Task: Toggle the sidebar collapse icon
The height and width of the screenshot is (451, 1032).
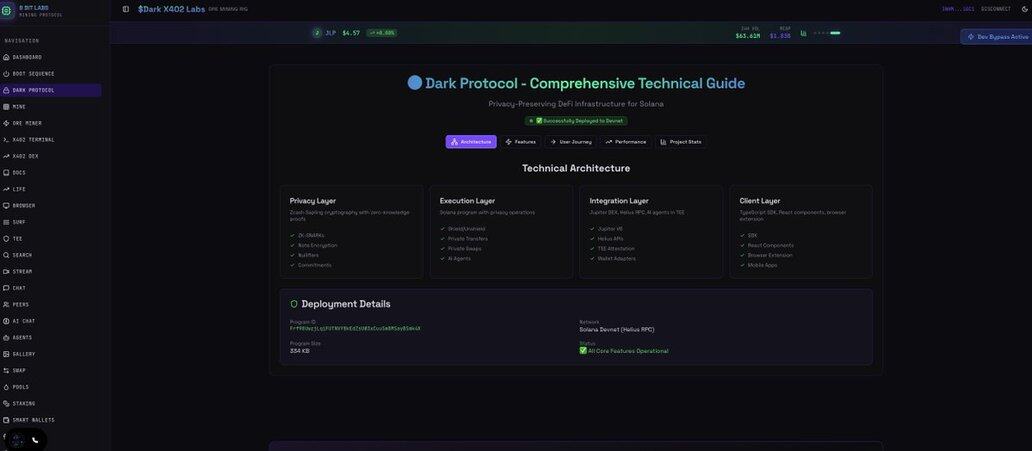Action: [126, 9]
